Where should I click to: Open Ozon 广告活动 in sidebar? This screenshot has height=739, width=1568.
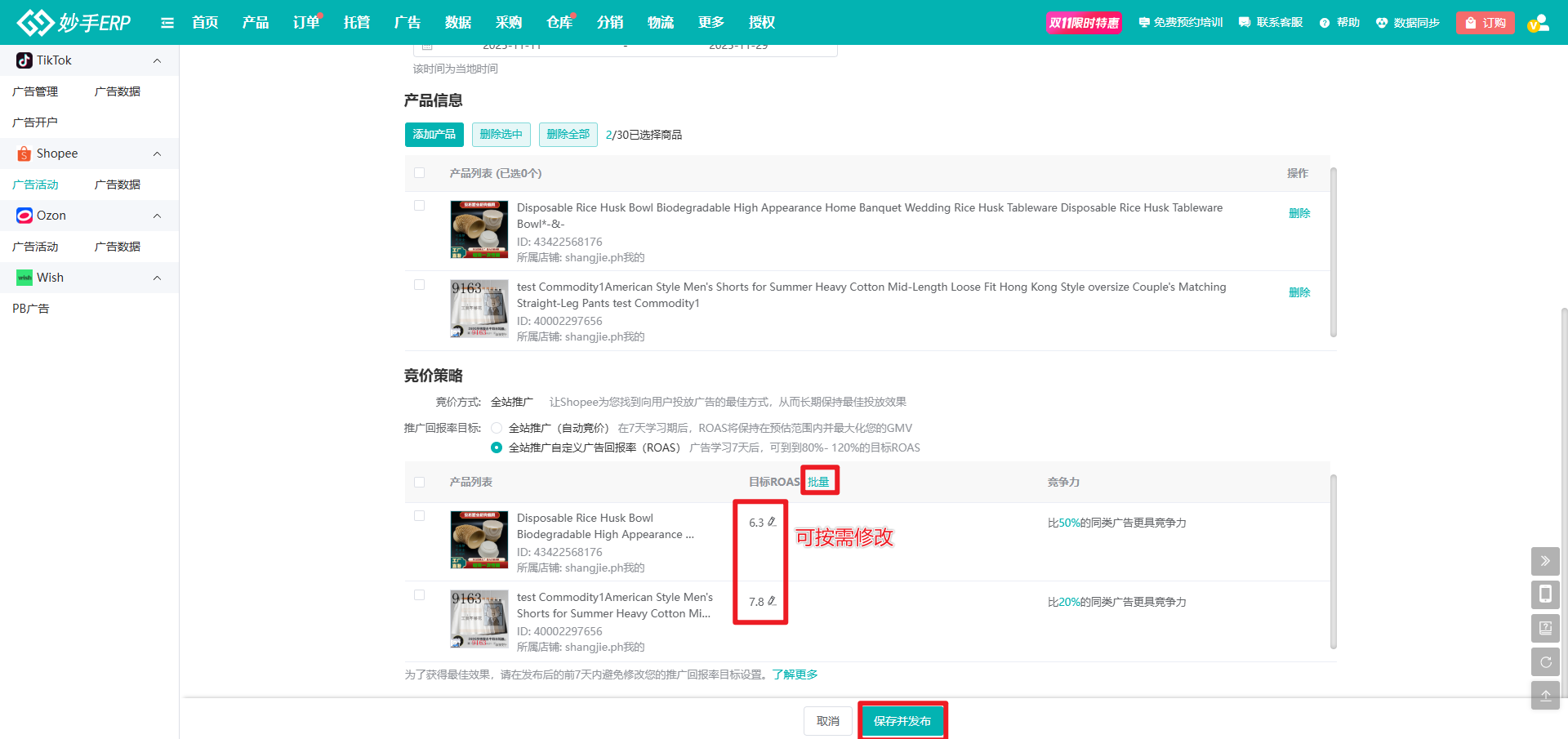35,247
